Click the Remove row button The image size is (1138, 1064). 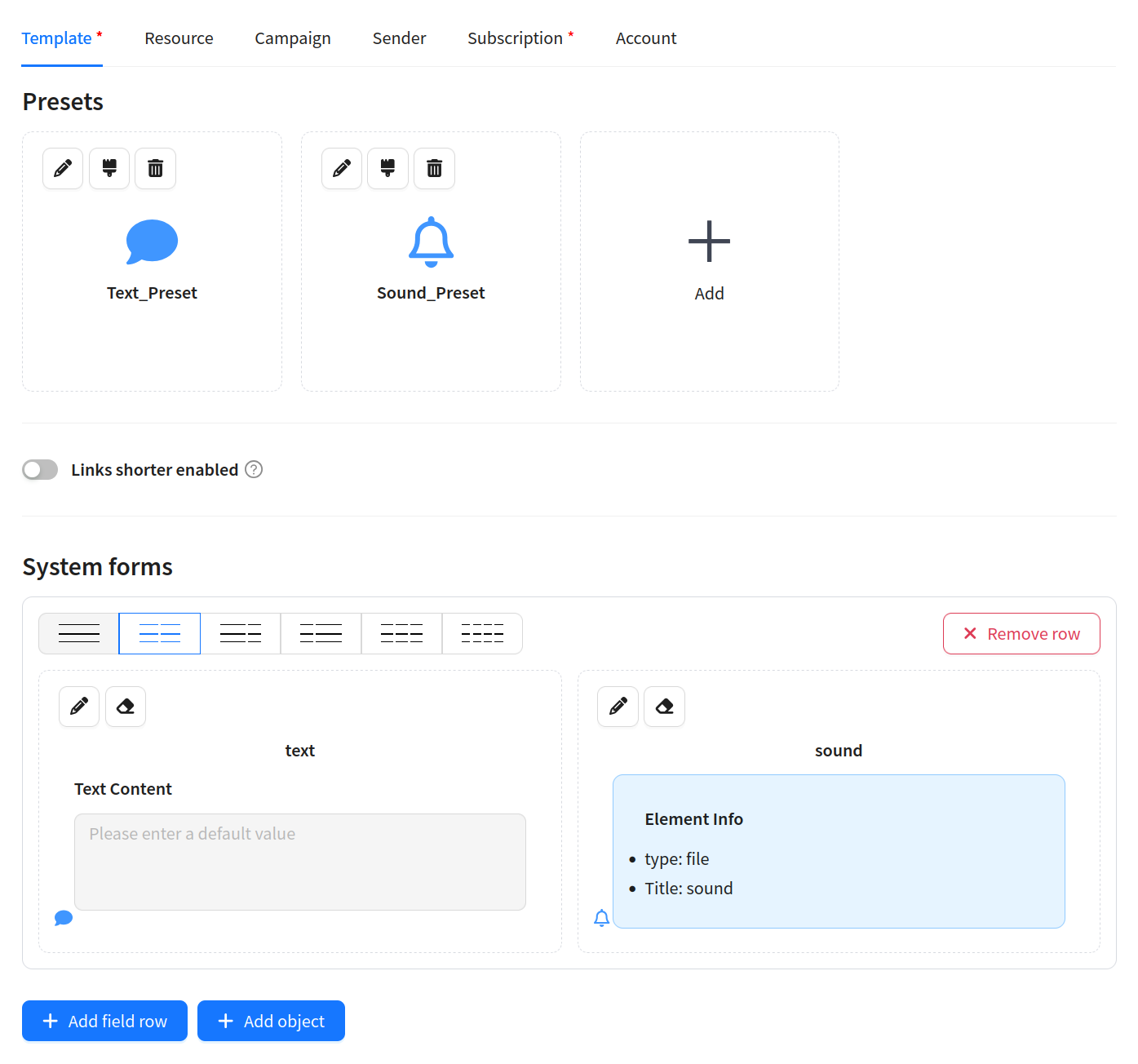pos(1021,634)
